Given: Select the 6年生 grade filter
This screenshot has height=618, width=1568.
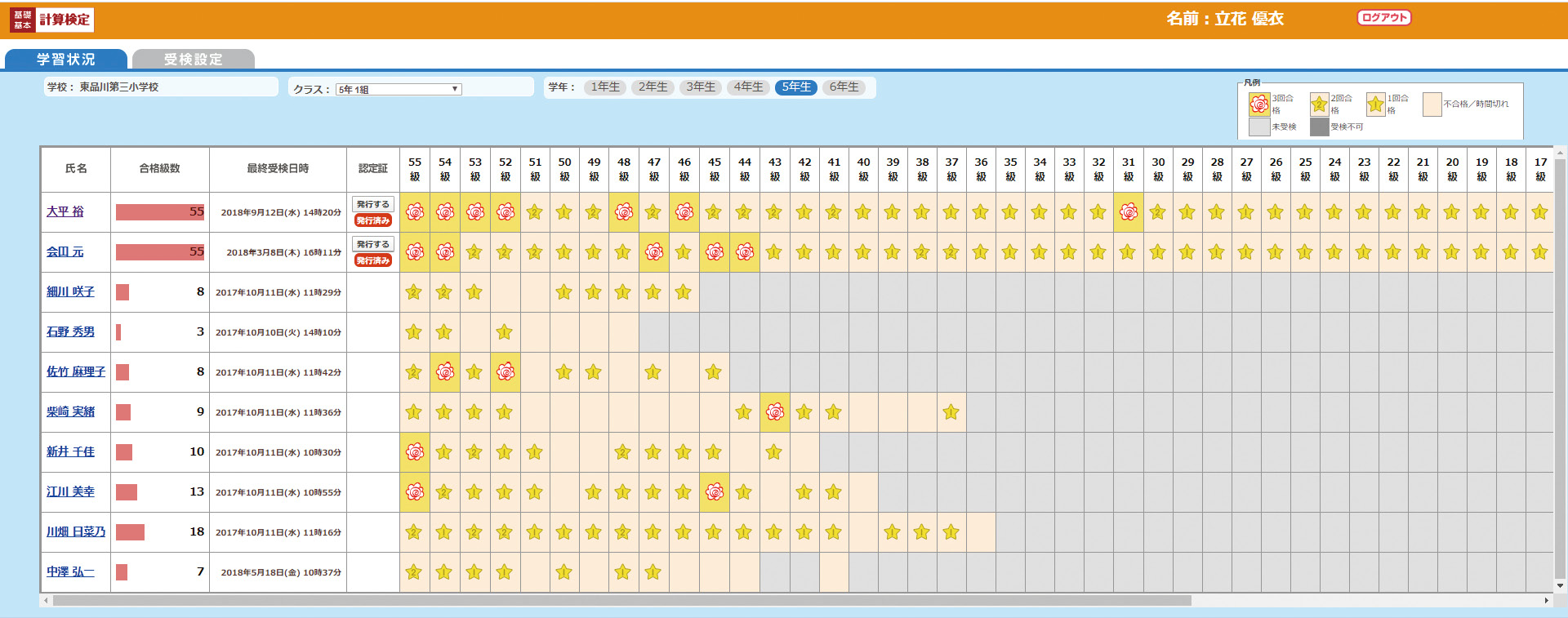Looking at the screenshot, I should pyautogui.click(x=844, y=87).
